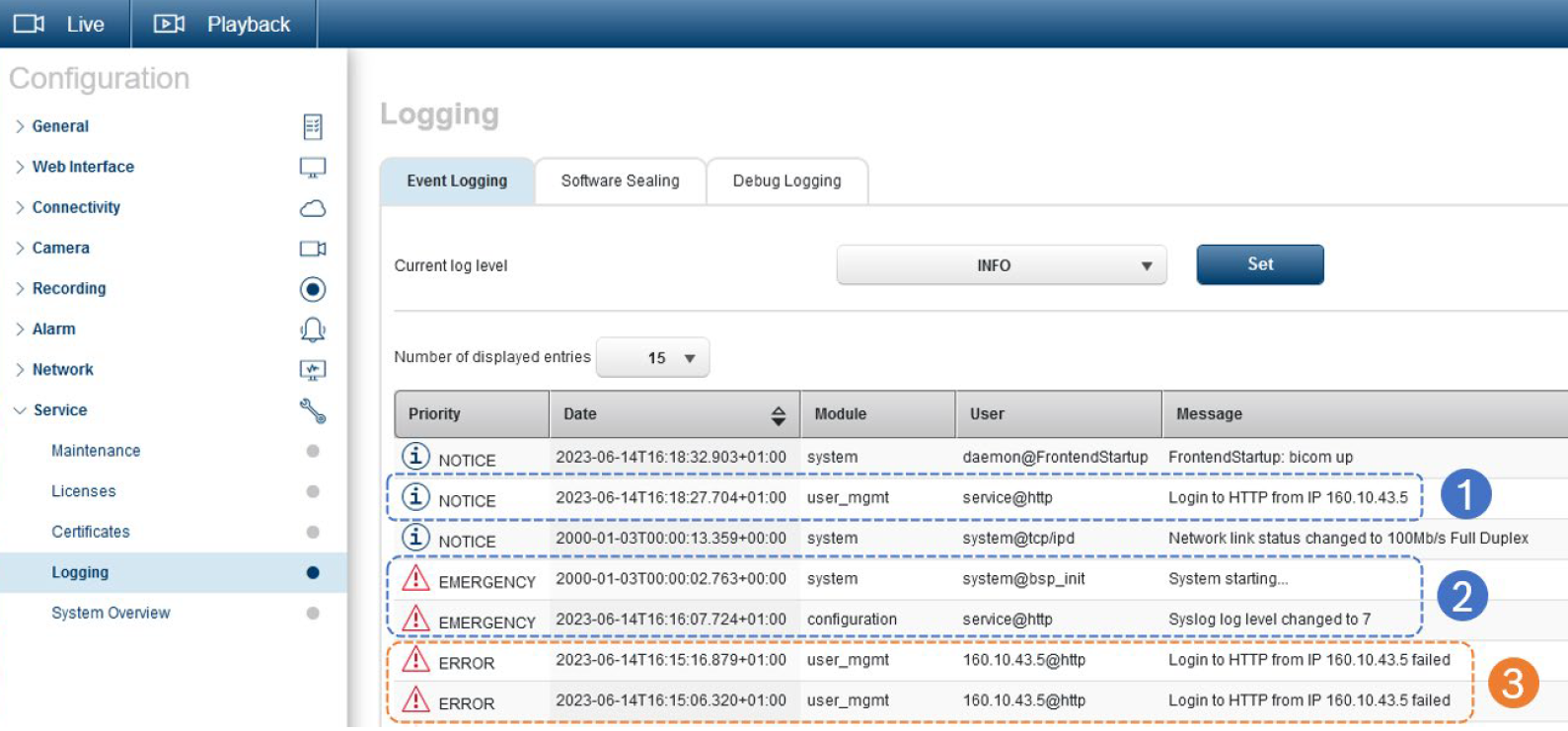Open the Playback view
The image size is (1568, 731).
click(224, 25)
